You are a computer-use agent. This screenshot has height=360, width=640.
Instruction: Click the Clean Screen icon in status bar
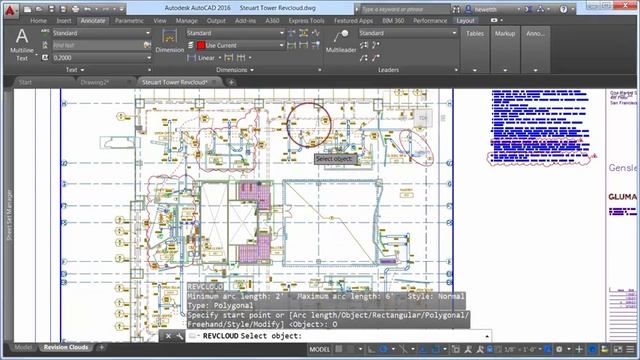pos(618,349)
